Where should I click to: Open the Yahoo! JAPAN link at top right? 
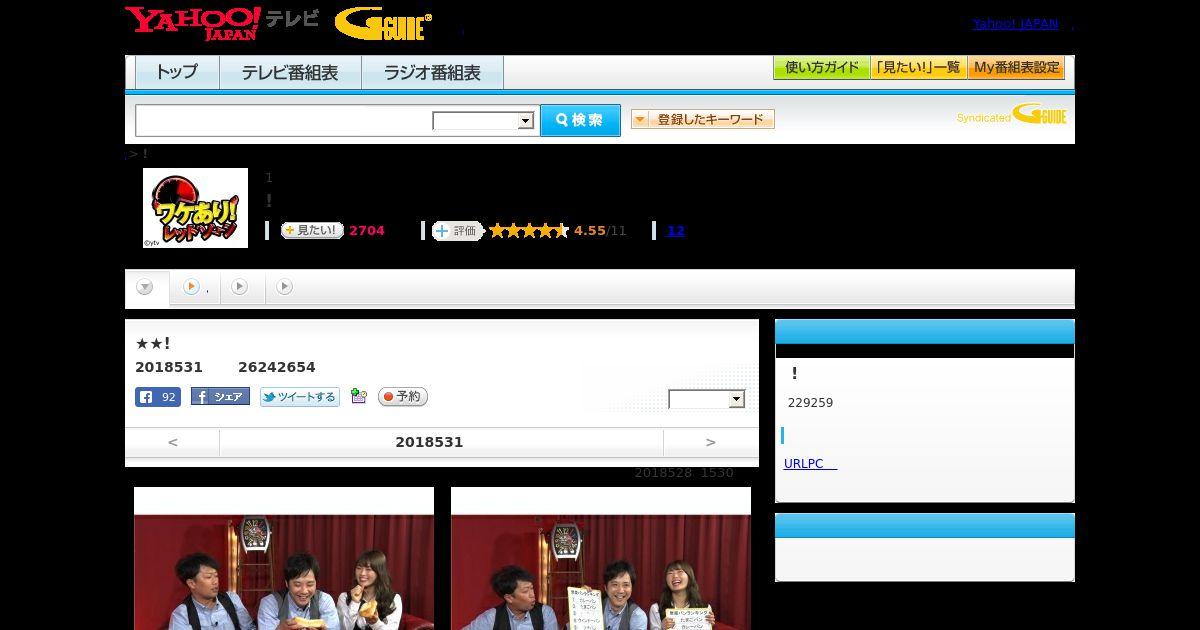[1015, 23]
